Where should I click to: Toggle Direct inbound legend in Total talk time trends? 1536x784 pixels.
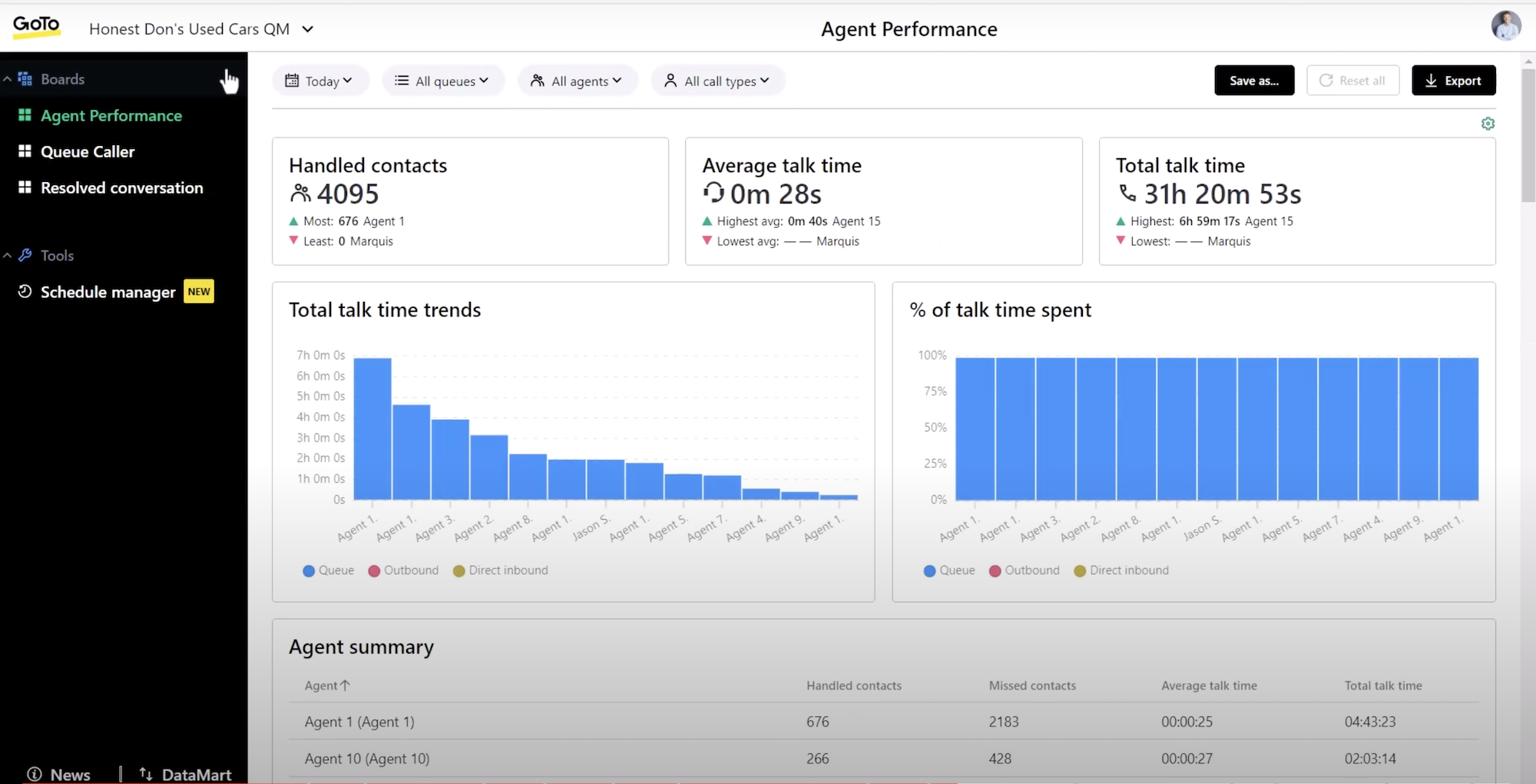pyautogui.click(x=500, y=571)
